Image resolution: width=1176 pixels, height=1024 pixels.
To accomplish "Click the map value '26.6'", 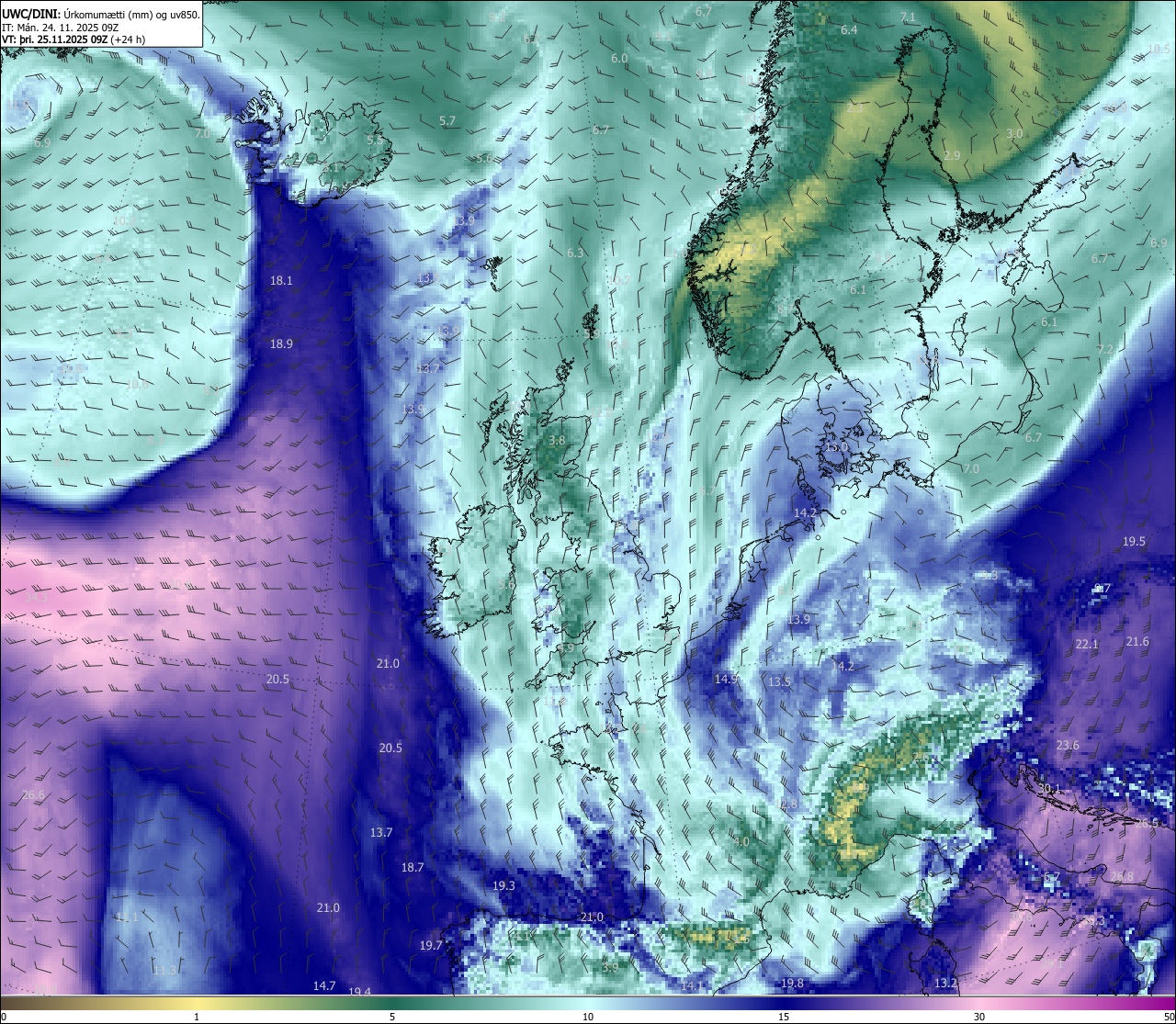I will click(33, 794).
